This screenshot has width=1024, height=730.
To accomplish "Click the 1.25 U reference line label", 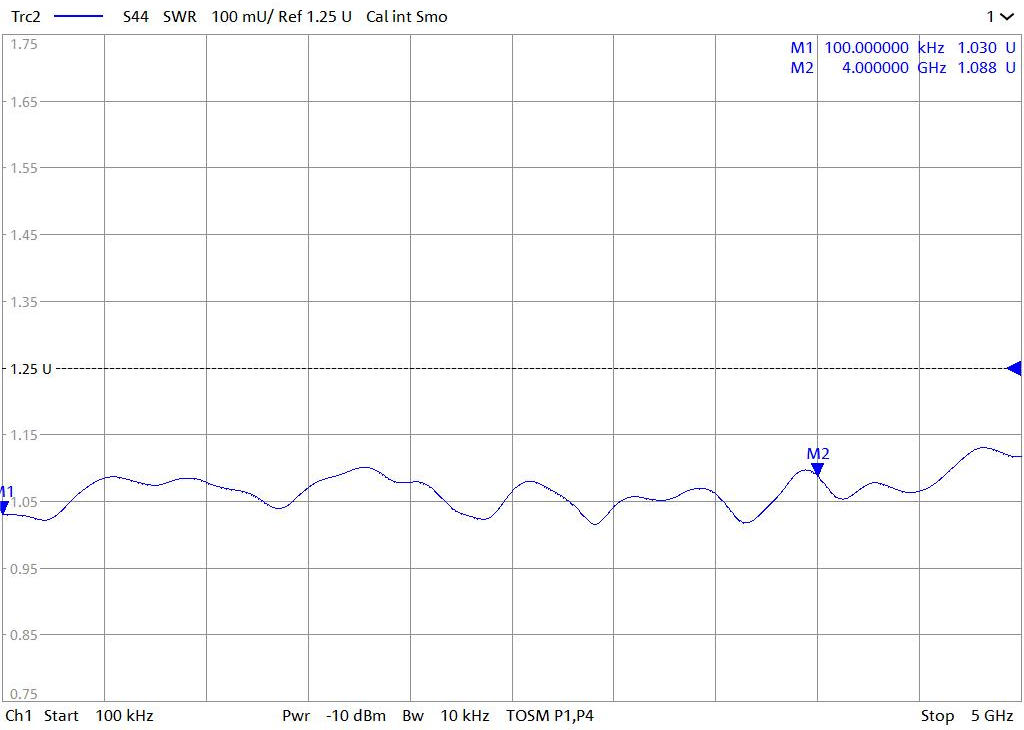I will (x=30, y=369).
